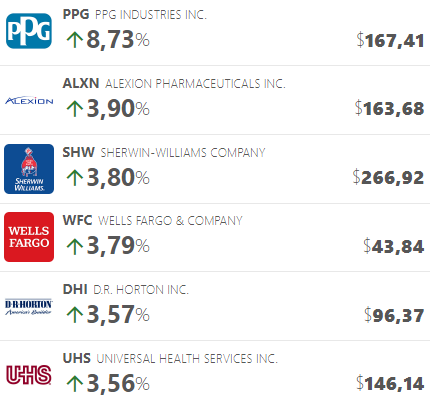Click the $163,68 Alexion price
The height and width of the screenshot is (402, 430).
390,109
